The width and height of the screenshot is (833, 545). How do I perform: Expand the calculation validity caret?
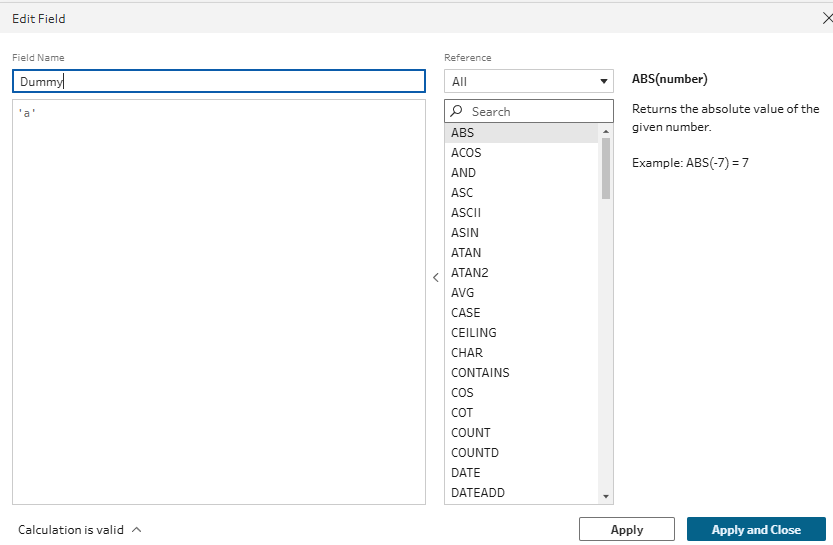click(x=137, y=530)
